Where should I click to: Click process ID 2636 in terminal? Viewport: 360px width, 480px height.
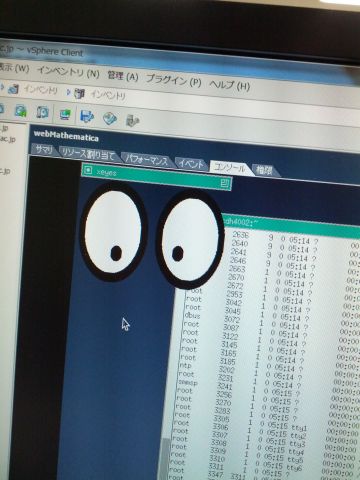241,235
